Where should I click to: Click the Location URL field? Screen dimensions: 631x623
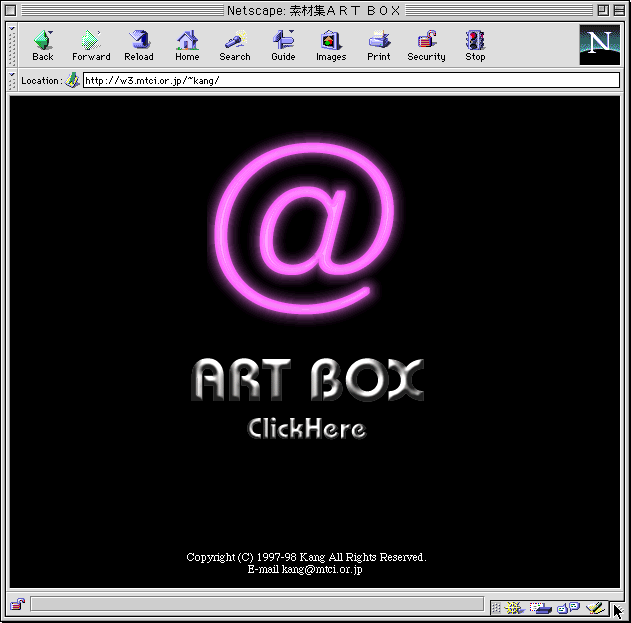tap(351, 80)
